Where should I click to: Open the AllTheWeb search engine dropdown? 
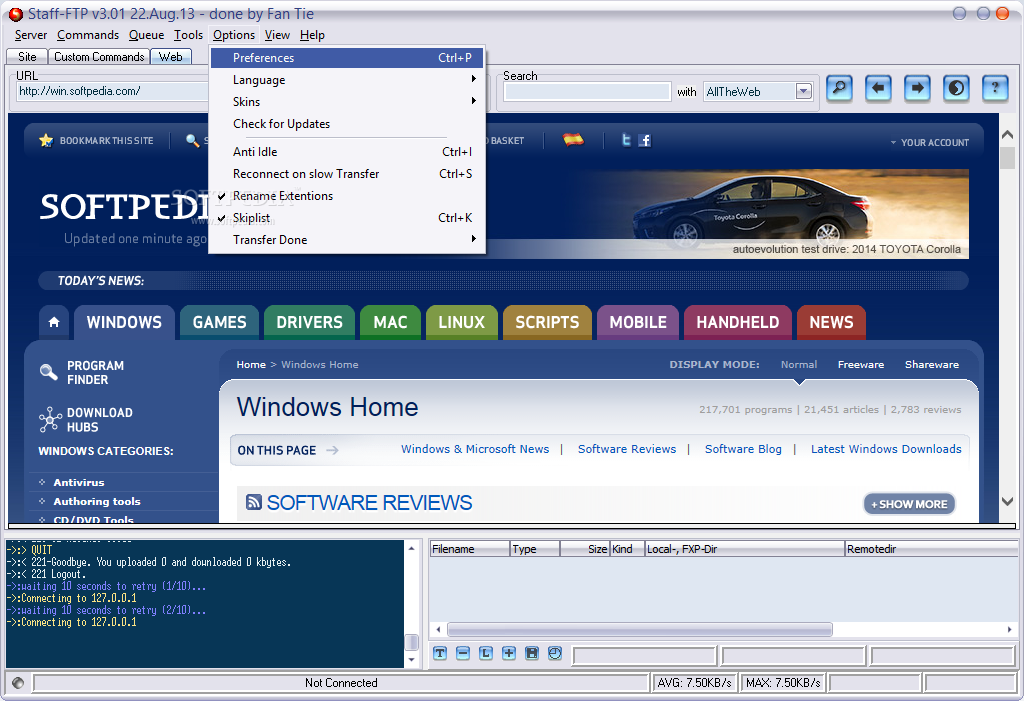point(804,91)
